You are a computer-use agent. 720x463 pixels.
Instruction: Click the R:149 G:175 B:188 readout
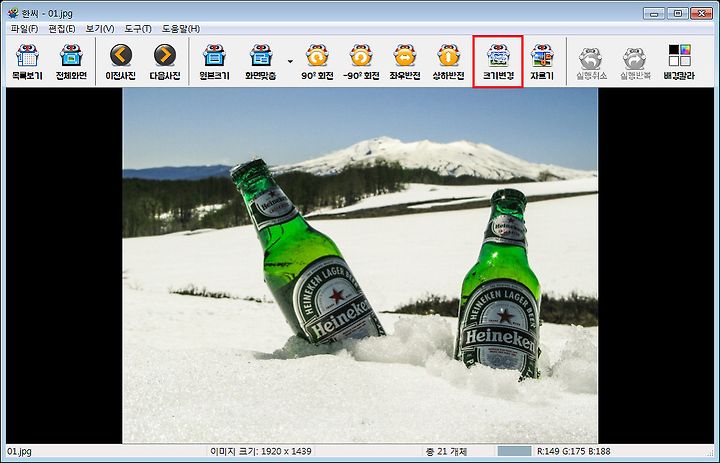574,452
